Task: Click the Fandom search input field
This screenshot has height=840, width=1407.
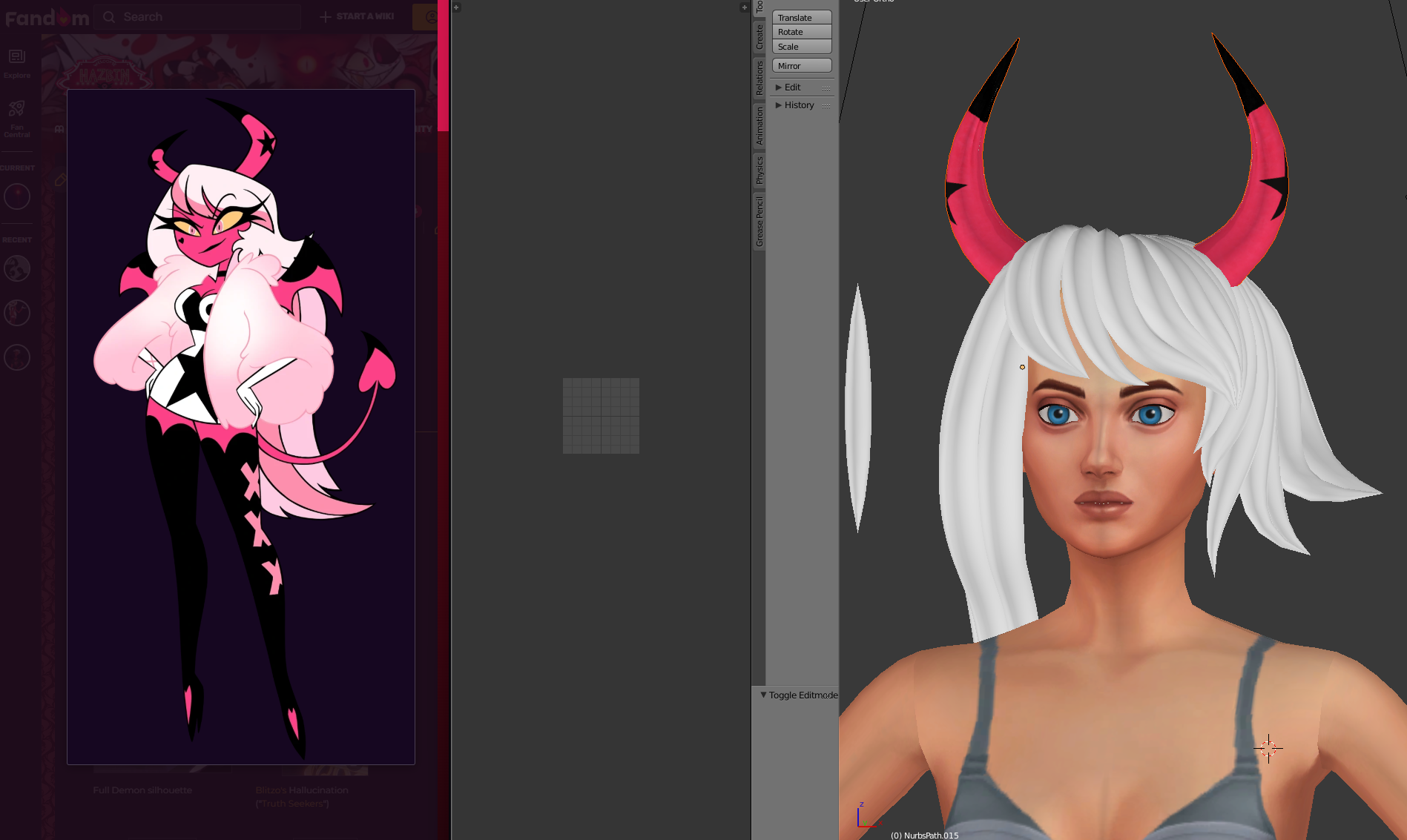Action: 198,16
